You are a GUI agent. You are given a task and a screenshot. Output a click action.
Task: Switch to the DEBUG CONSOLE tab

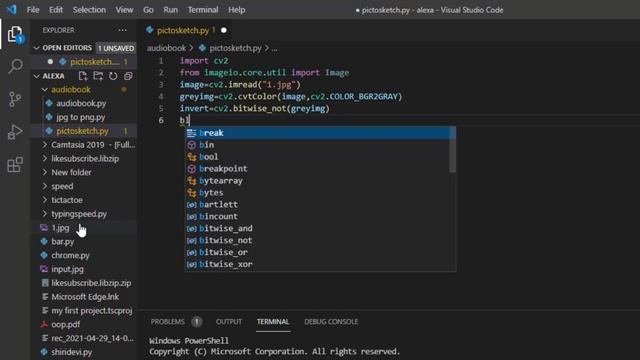[331, 322]
